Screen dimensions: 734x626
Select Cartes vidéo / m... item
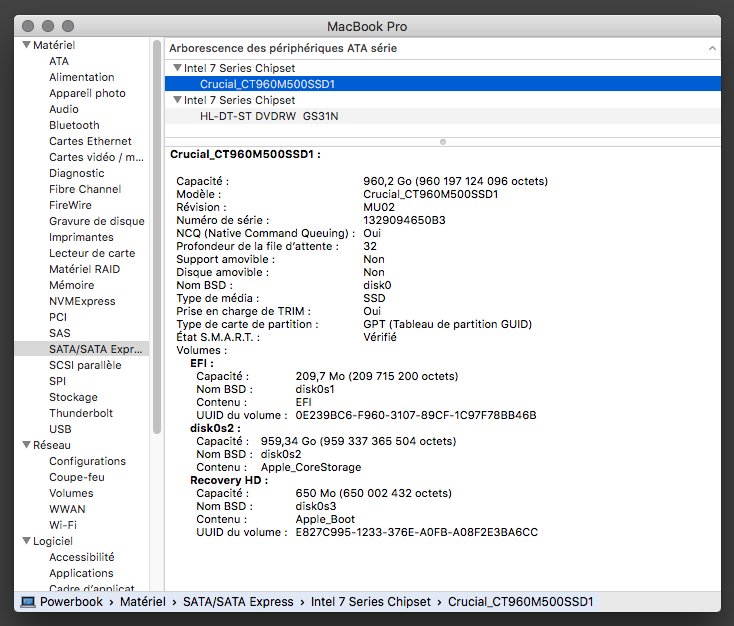pos(96,157)
